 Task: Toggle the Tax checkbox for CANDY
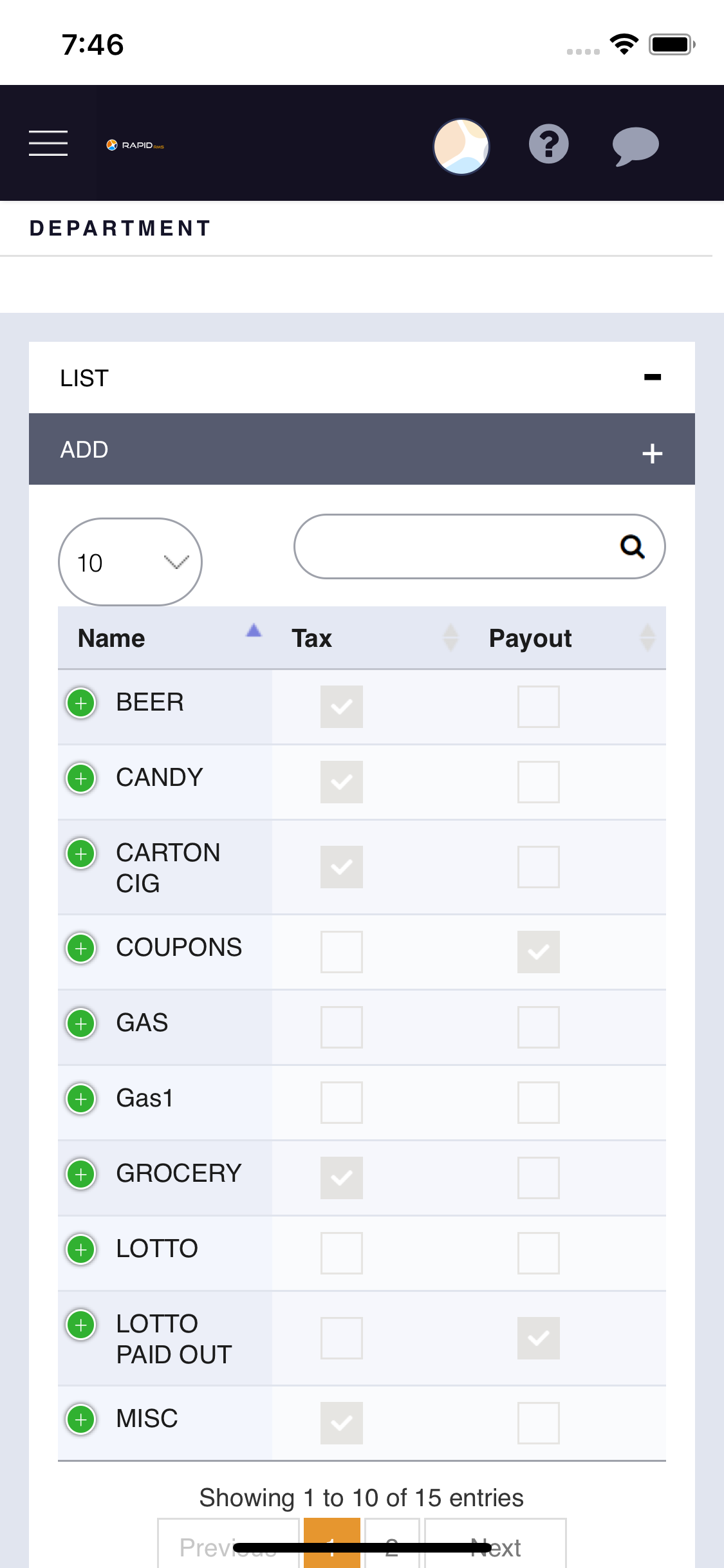(x=342, y=782)
